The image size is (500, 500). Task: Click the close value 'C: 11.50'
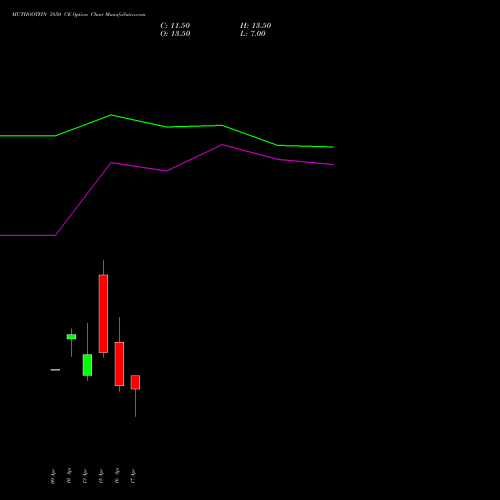175,26
